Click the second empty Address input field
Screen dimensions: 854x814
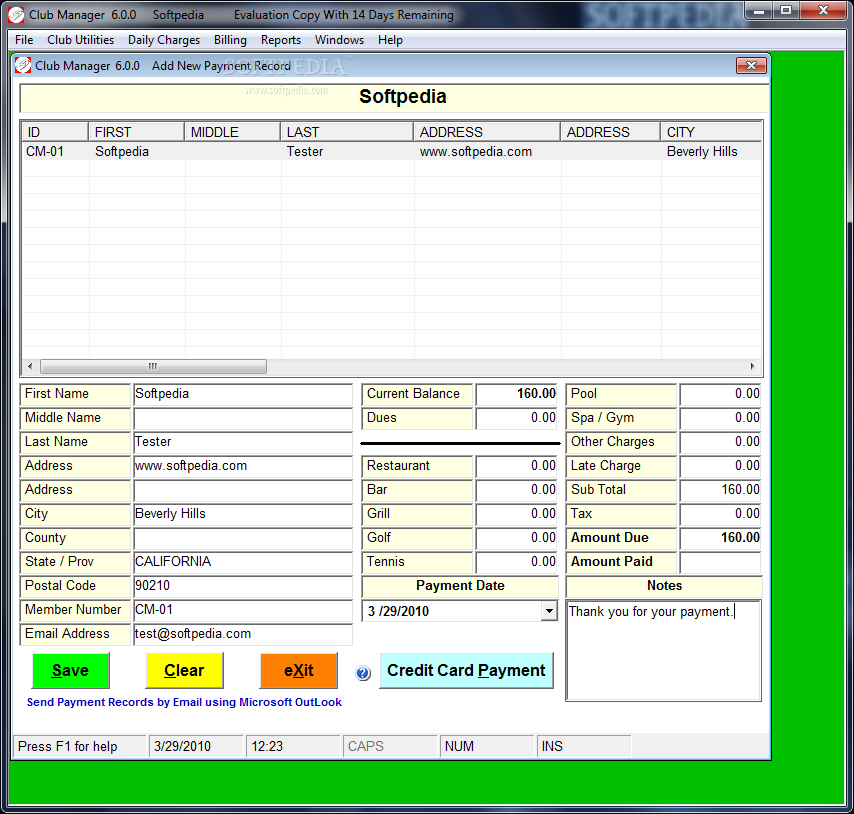click(243, 490)
